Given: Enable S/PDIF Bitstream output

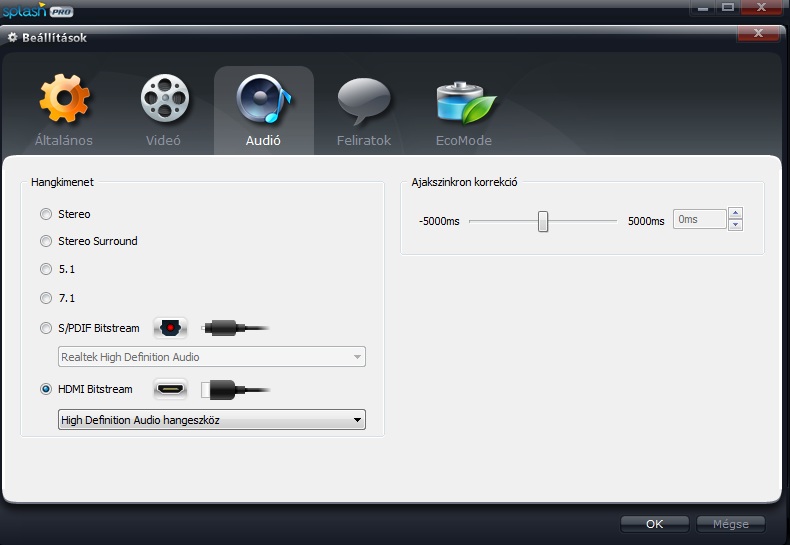Looking at the screenshot, I should (46, 328).
